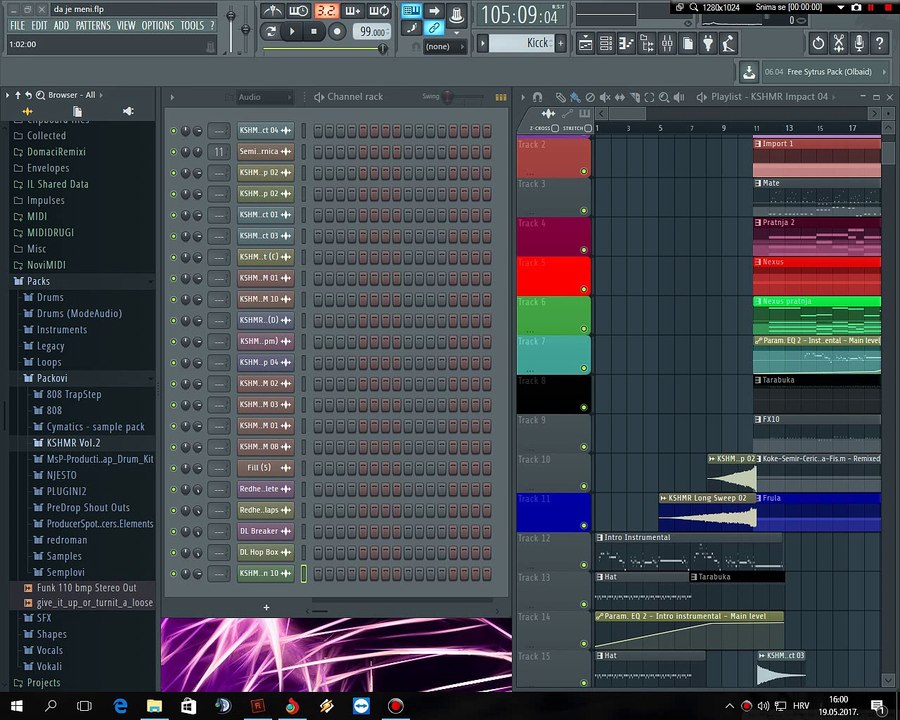Click the undo history icon
The image size is (900, 720).
(x=818, y=44)
